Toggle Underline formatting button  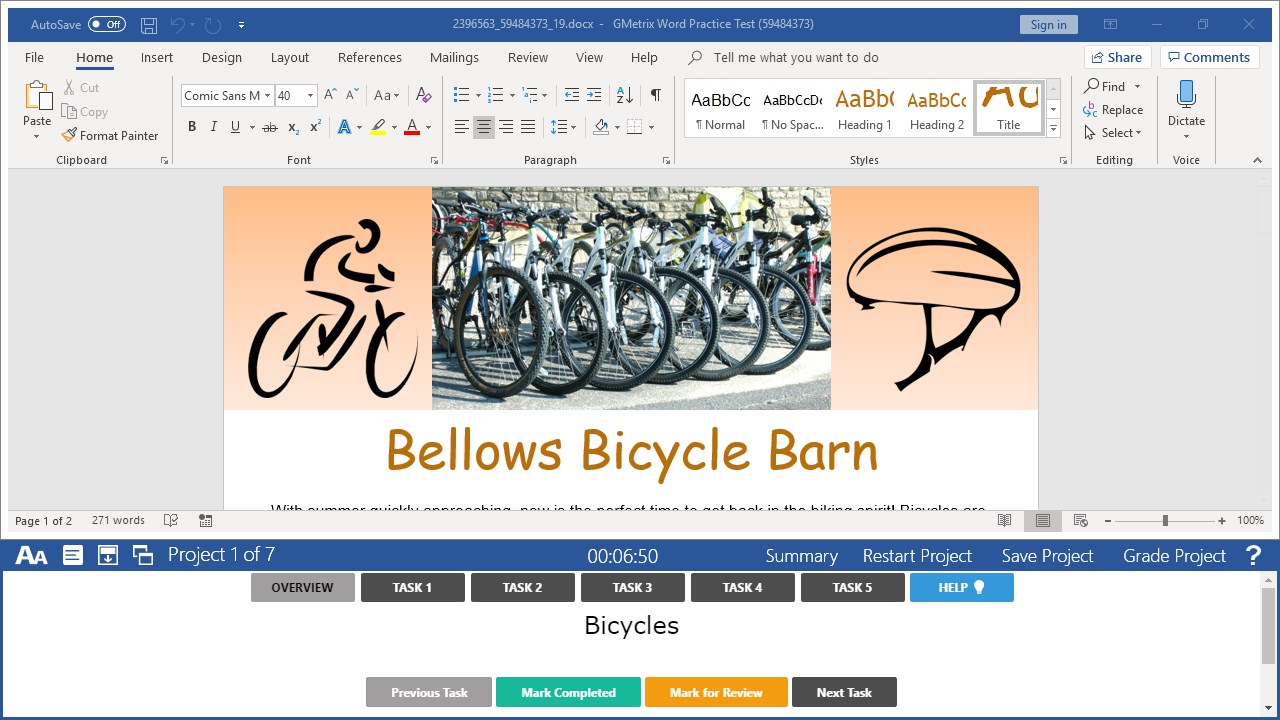235,127
